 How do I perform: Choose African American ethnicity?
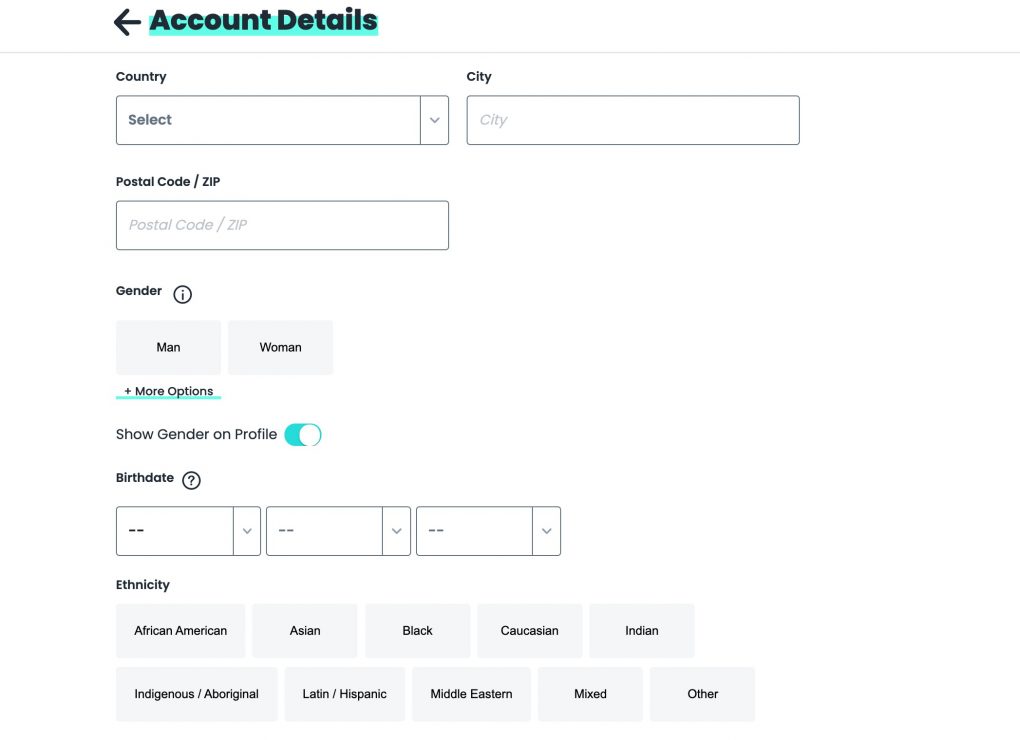180,631
